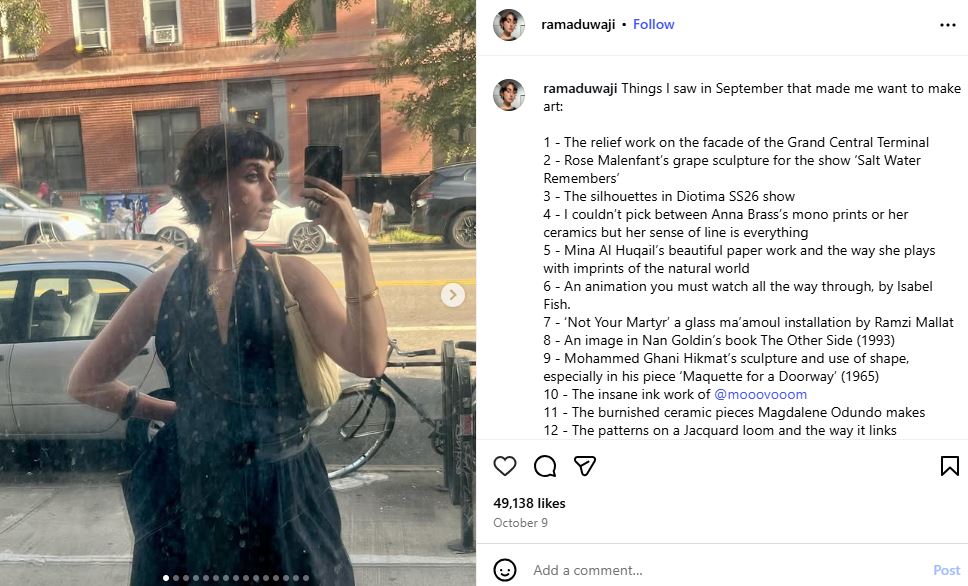
Task: Open the three-dot more options menu
Action: (x=948, y=25)
